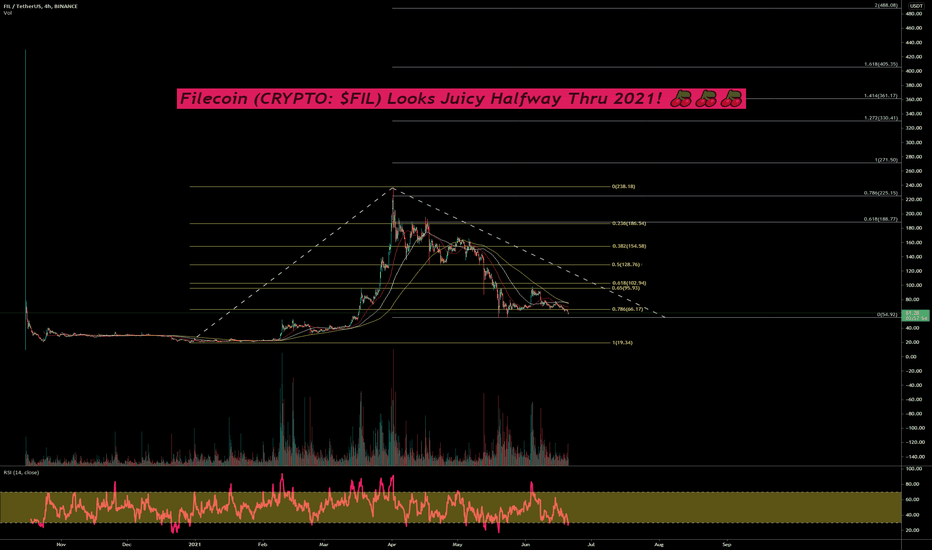
Task: Click the 400.00 price axis tick
Action: [914, 71]
